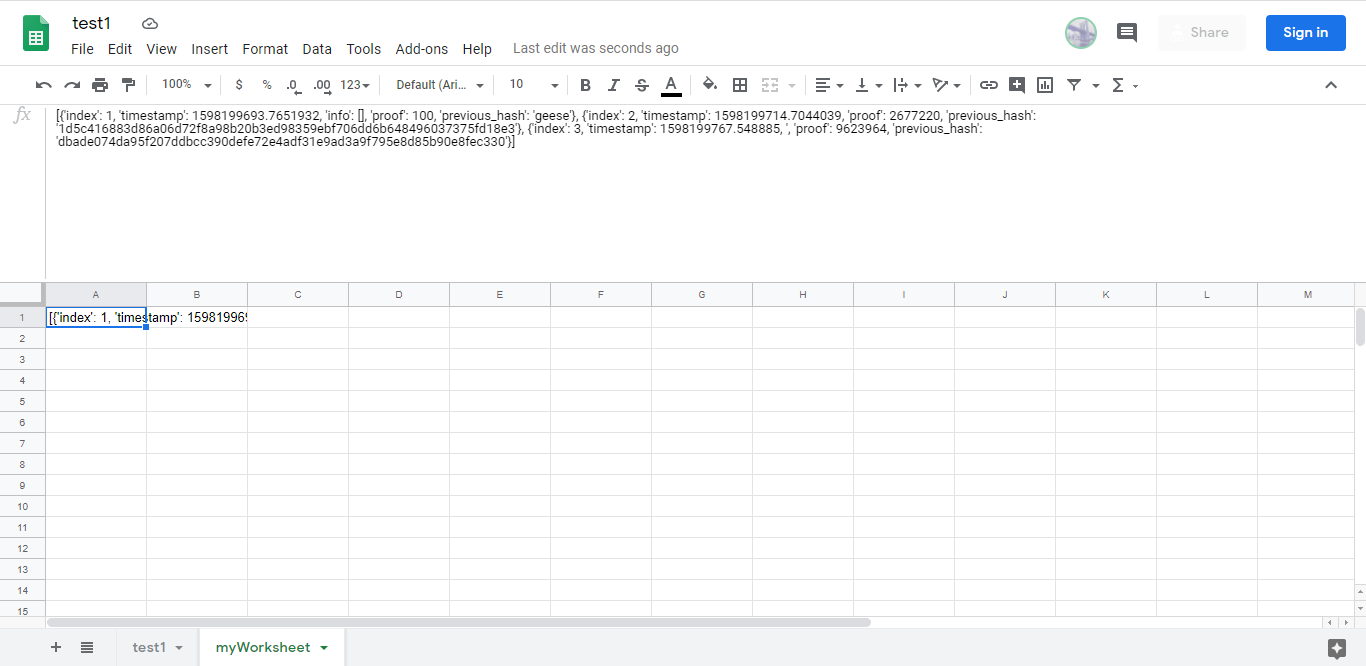
Task: Open the more formats 123 dropdown
Action: [355, 85]
